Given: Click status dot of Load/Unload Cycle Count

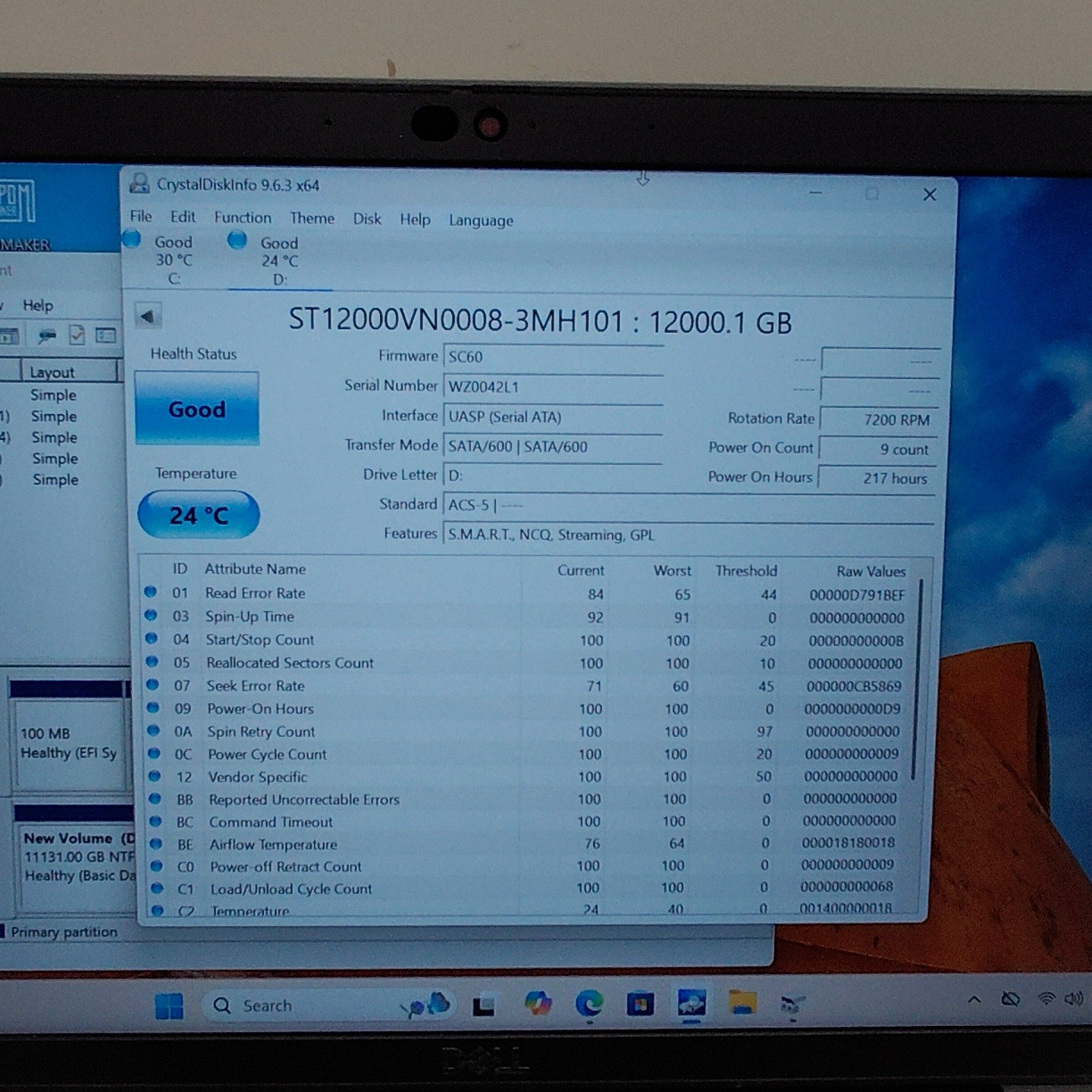Looking at the screenshot, I should [x=157, y=887].
